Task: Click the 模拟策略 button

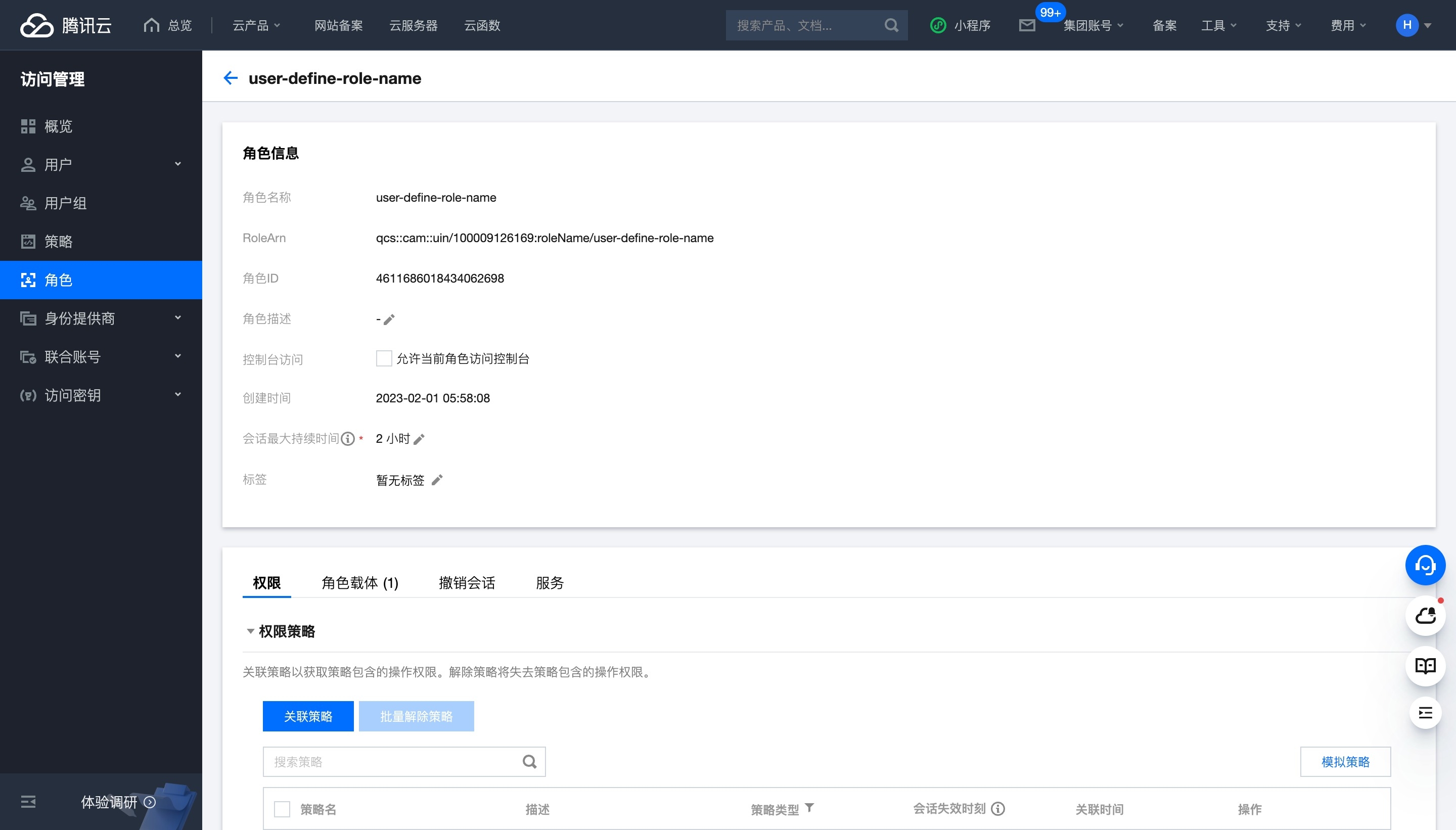Action: click(x=1345, y=762)
